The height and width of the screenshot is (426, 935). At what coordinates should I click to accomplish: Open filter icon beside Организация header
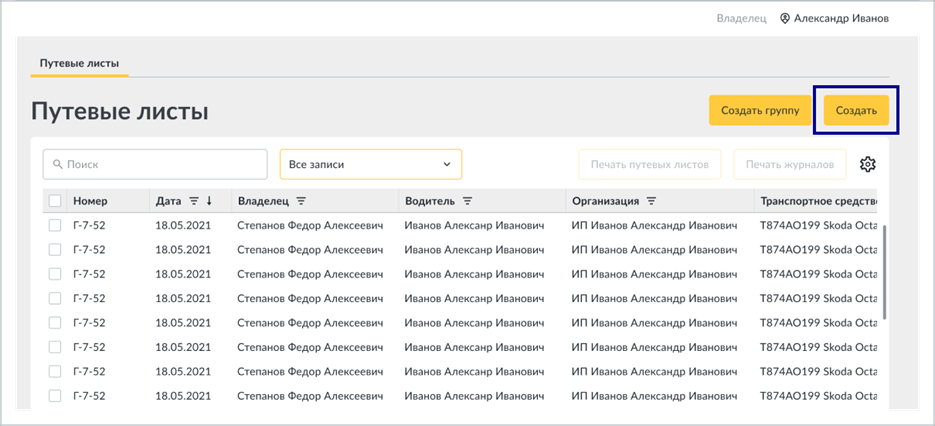tap(652, 202)
